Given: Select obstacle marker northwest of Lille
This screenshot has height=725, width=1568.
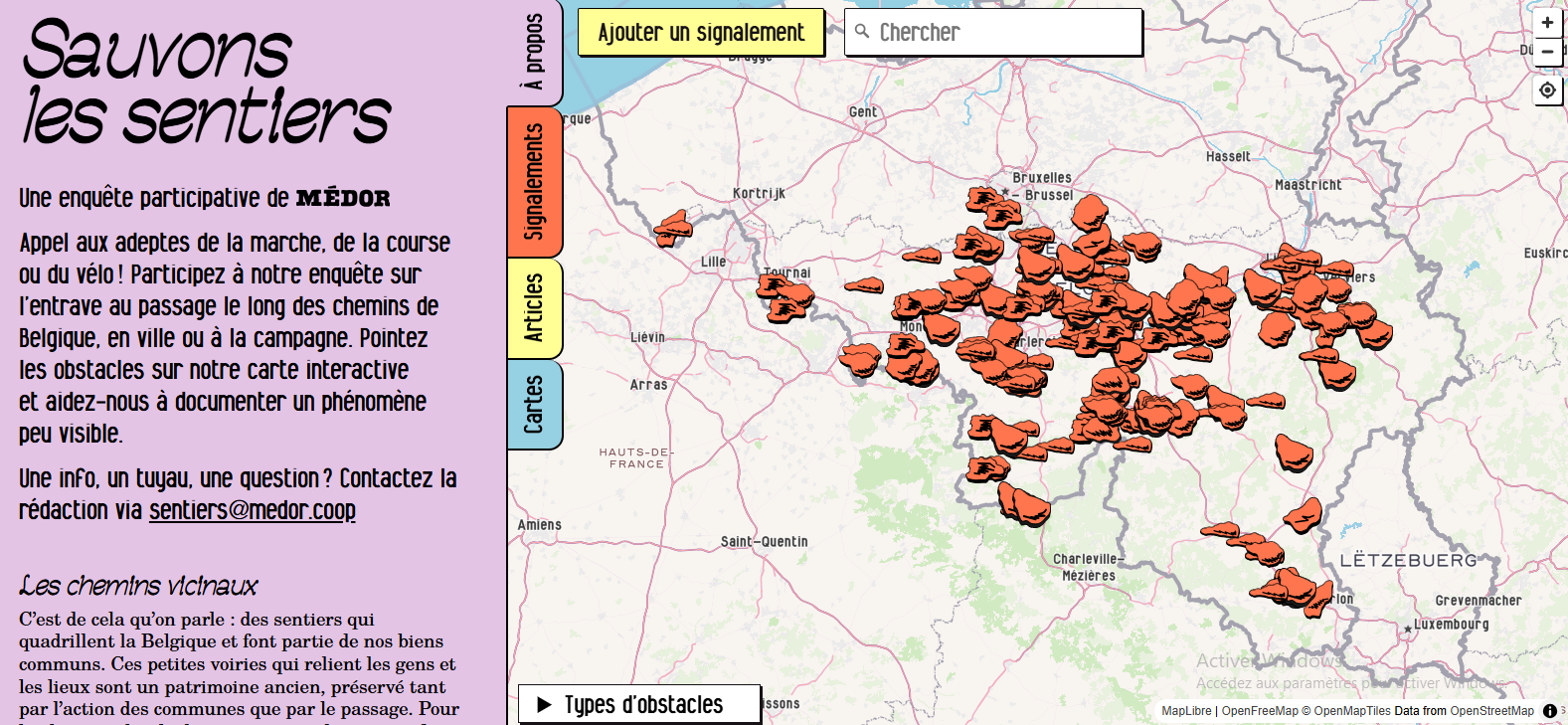Looking at the screenshot, I should (673, 228).
